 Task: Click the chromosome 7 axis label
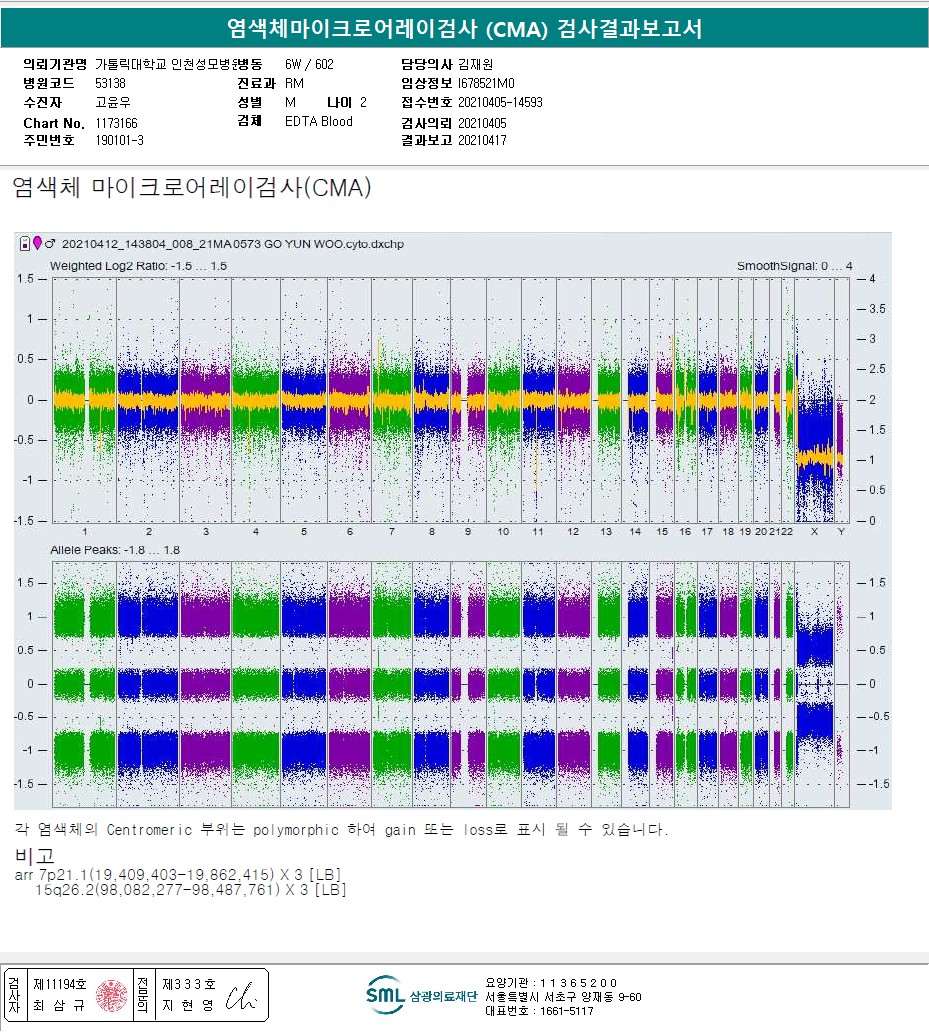pos(391,531)
